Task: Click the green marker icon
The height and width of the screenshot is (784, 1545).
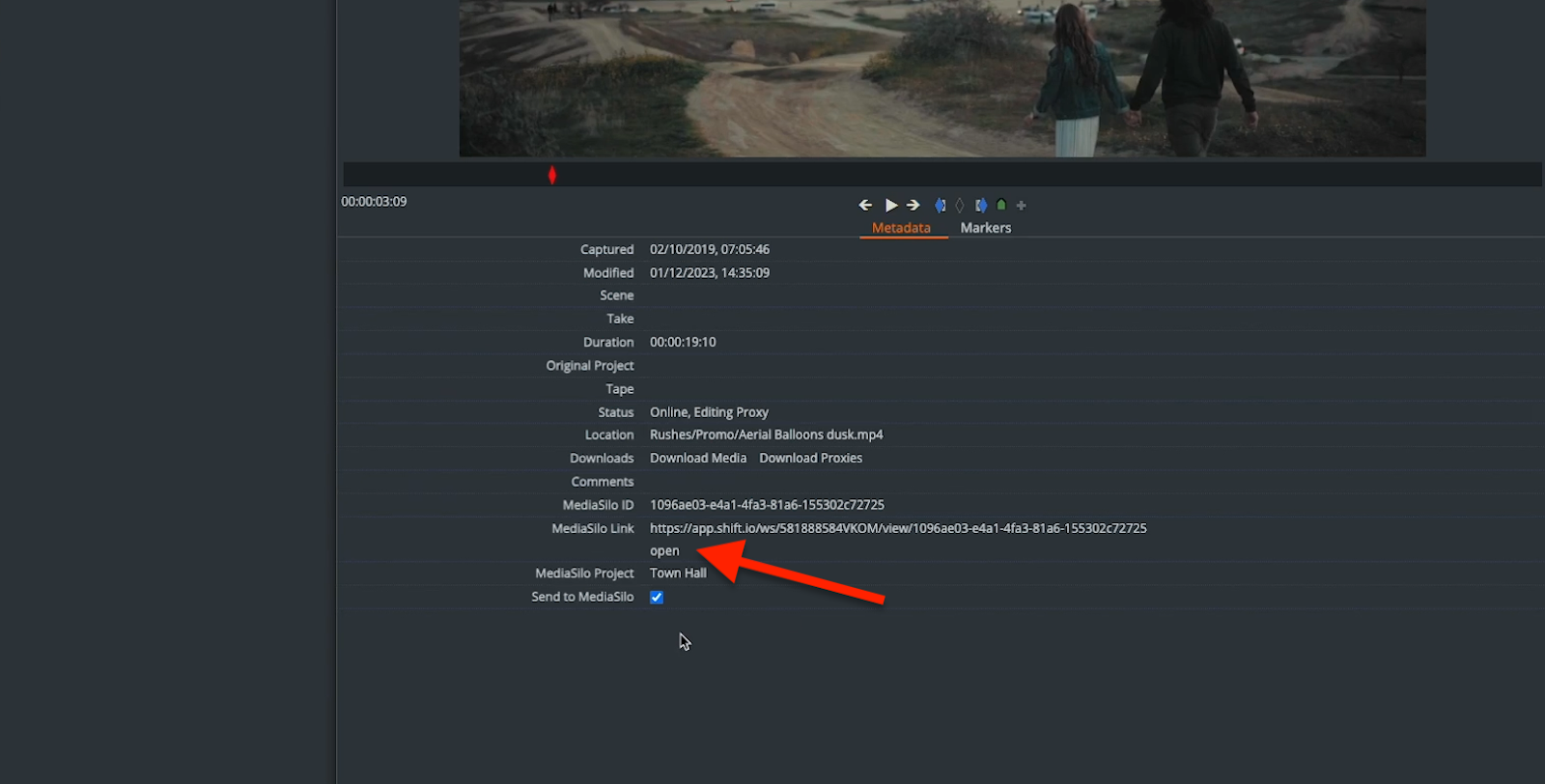Action: (x=1001, y=205)
